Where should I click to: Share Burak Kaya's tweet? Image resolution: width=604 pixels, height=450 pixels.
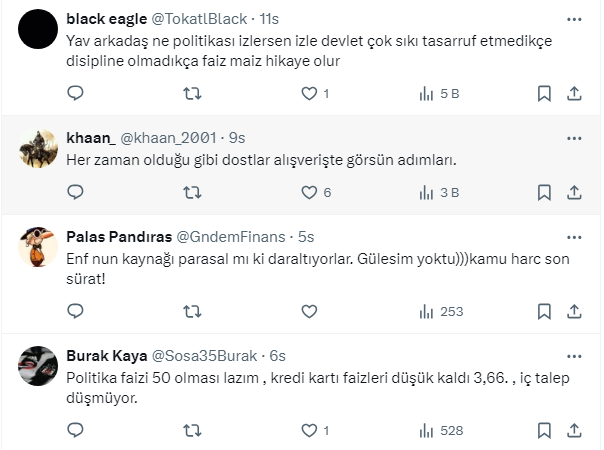[575, 430]
